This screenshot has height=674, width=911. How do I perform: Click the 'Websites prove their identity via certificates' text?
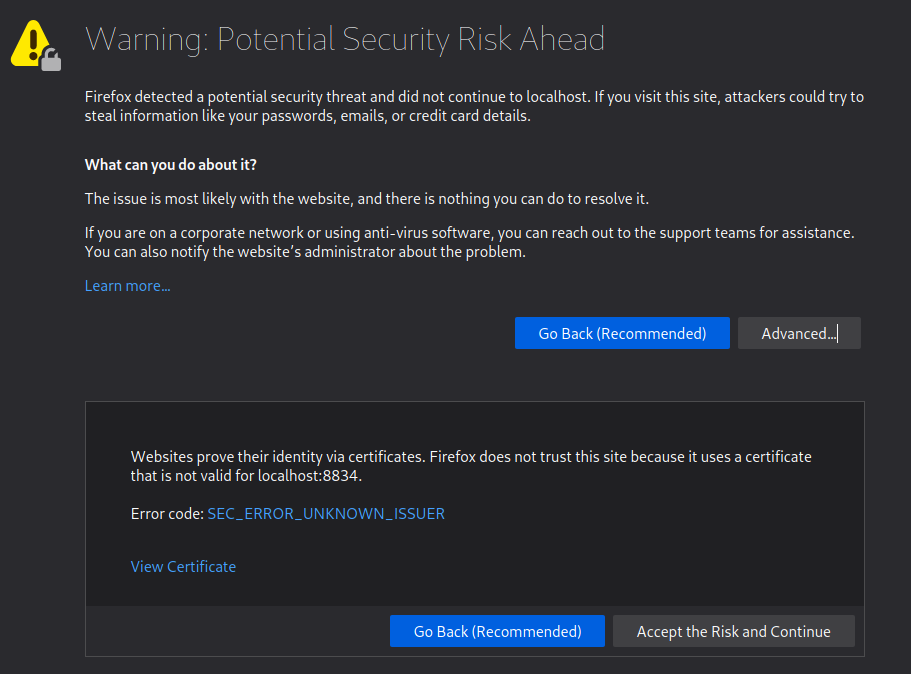pos(278,457)
